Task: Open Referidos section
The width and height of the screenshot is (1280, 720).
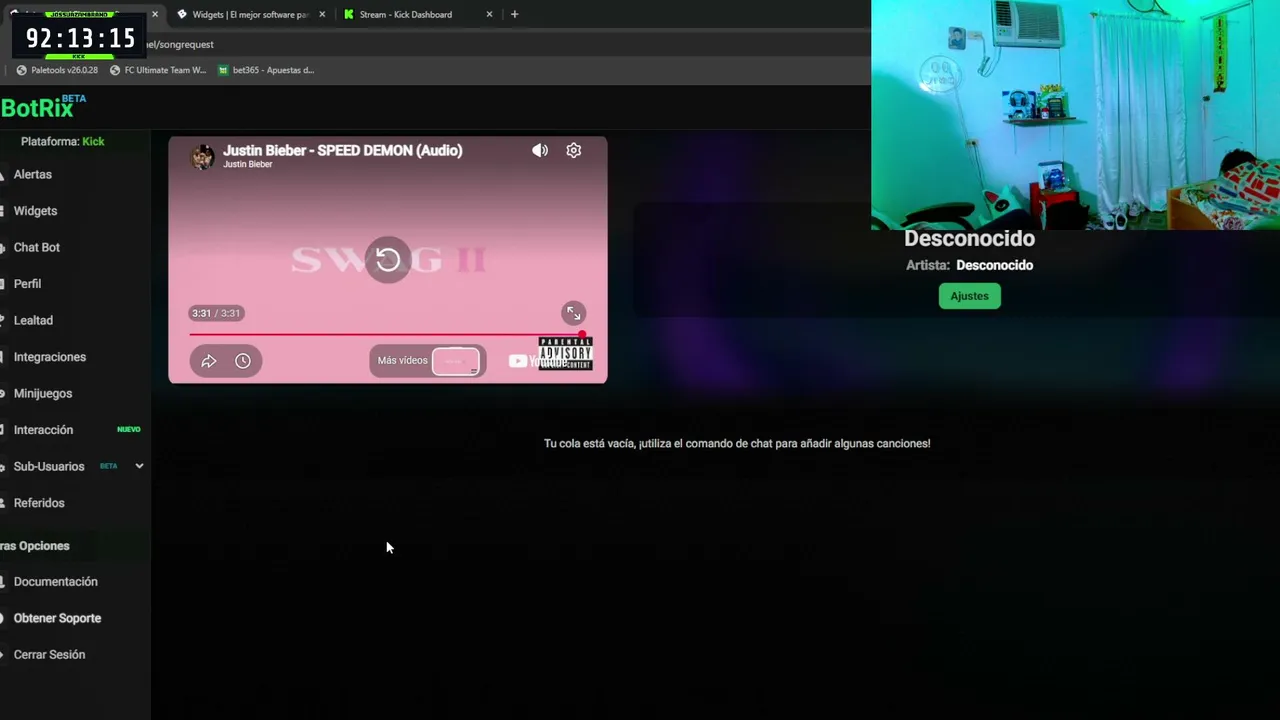Action: 39,503
